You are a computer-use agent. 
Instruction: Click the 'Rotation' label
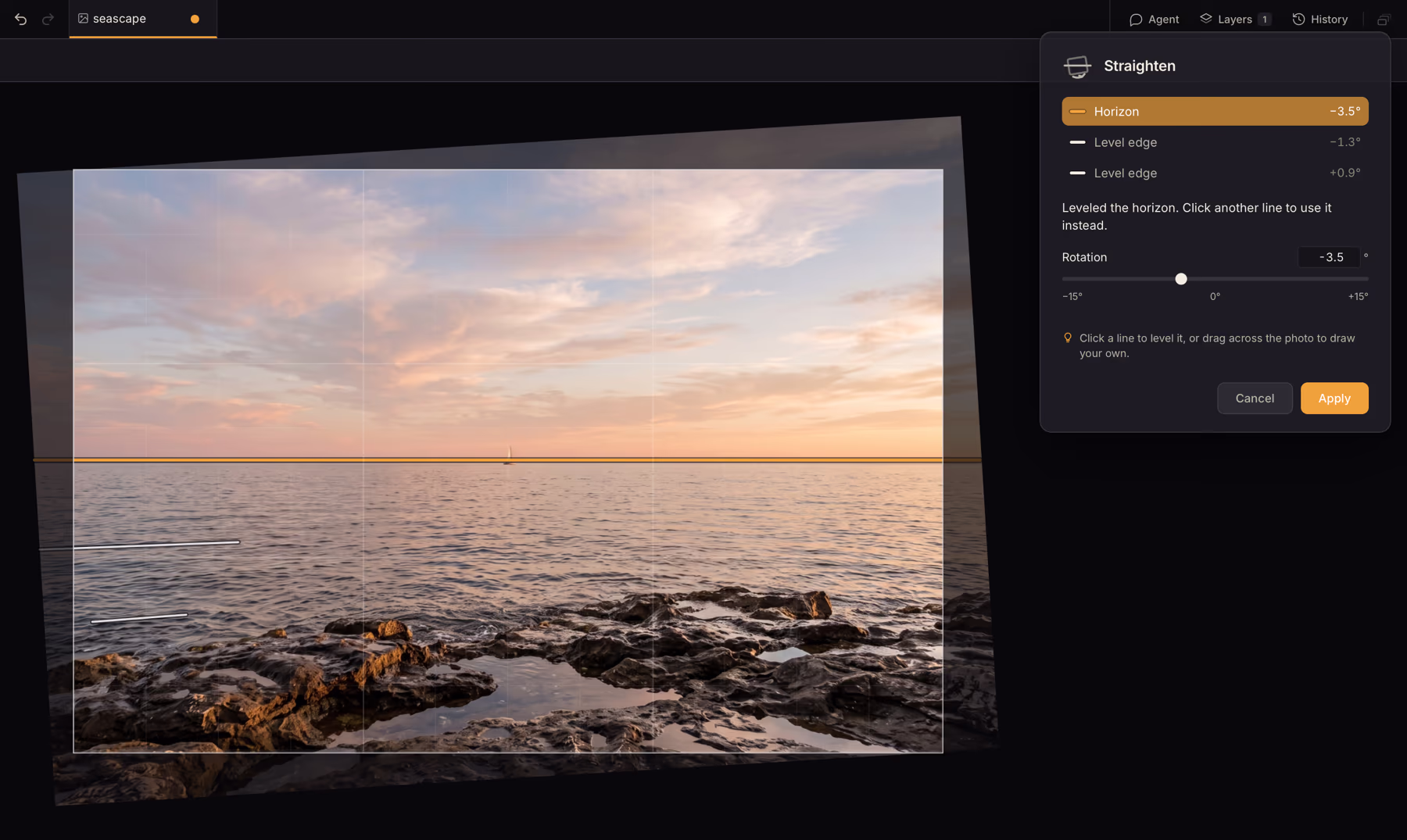(x=1084, y=257)
